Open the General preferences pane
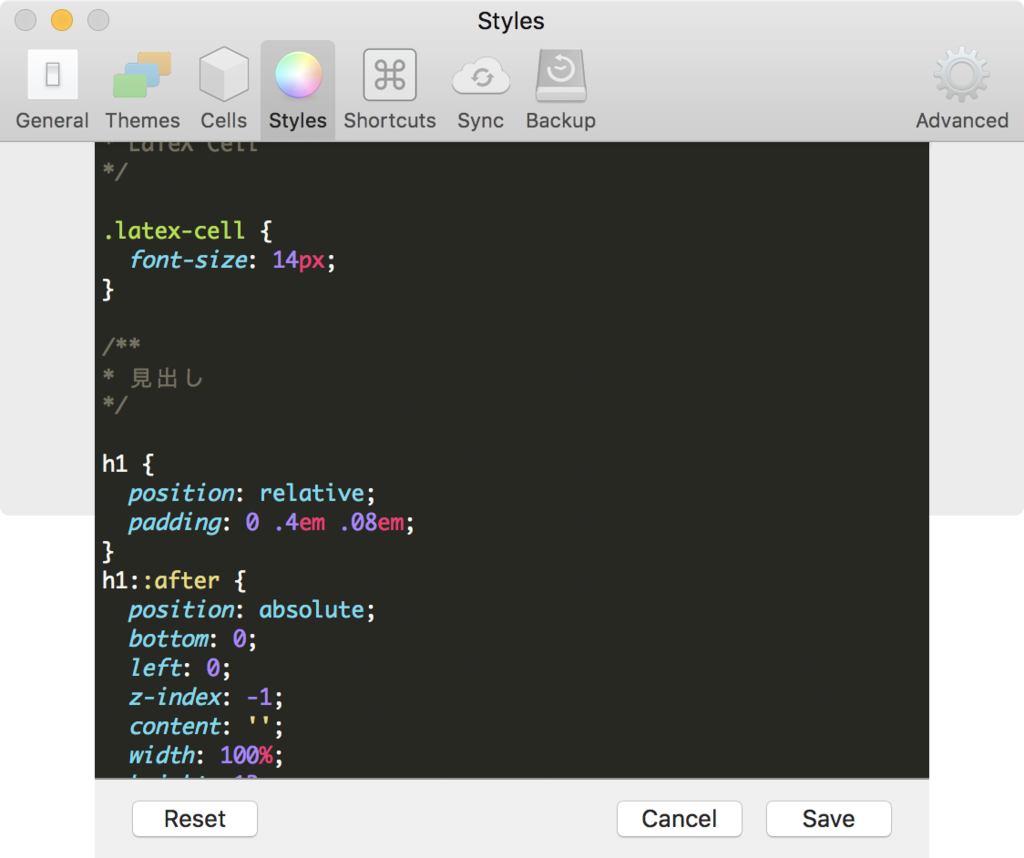 (x=52, y=89)
